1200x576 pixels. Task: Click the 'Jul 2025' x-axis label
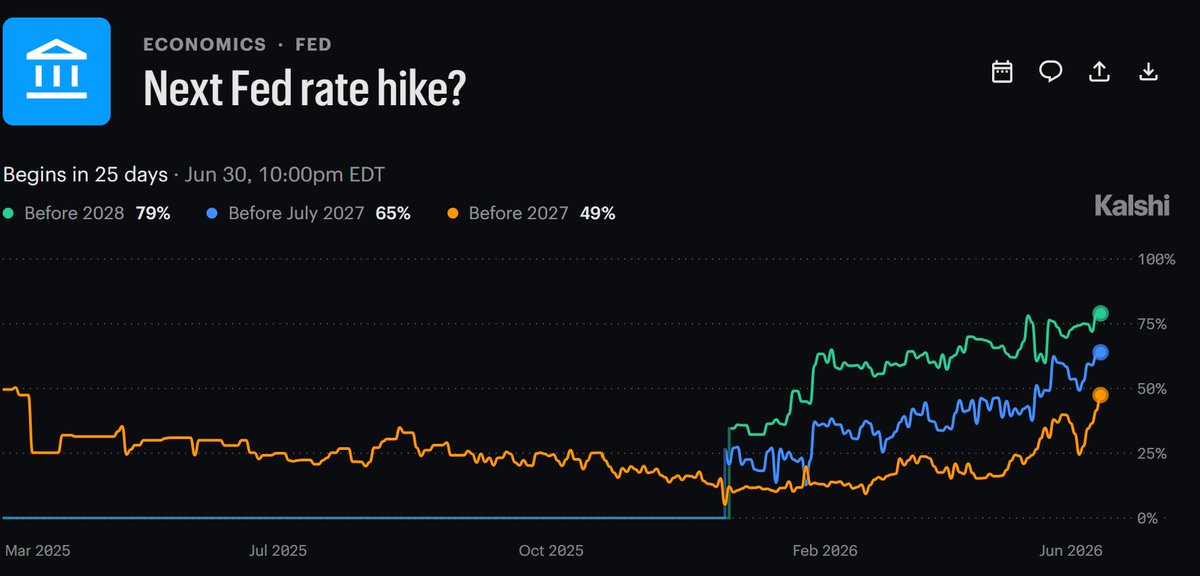point(277,550)
